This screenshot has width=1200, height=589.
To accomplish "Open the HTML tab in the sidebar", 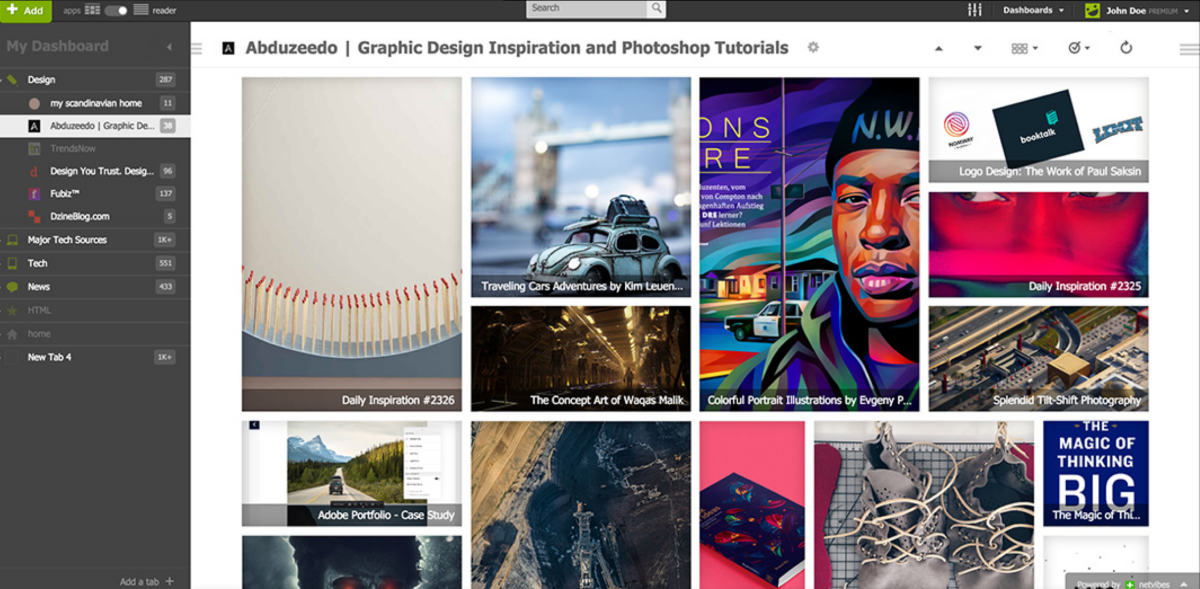I will 95,310.
